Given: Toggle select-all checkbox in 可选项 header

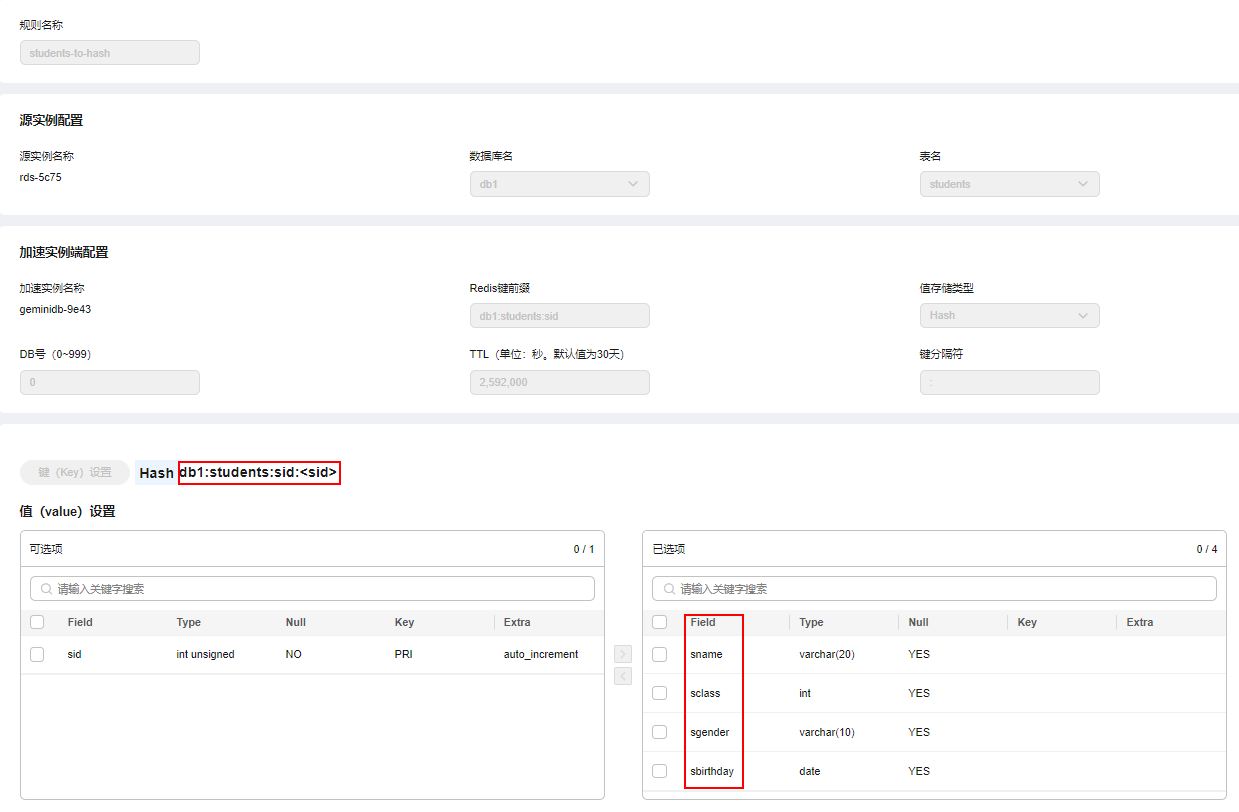Looking at the screenshot, I should click(x=37, y=622).
